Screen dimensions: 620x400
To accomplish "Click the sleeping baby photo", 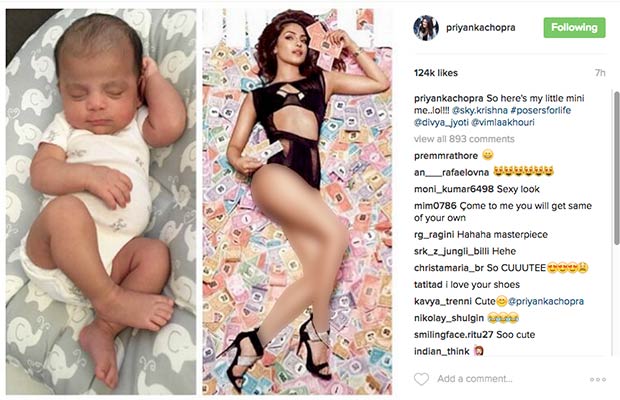I will (x=101, y=202).
